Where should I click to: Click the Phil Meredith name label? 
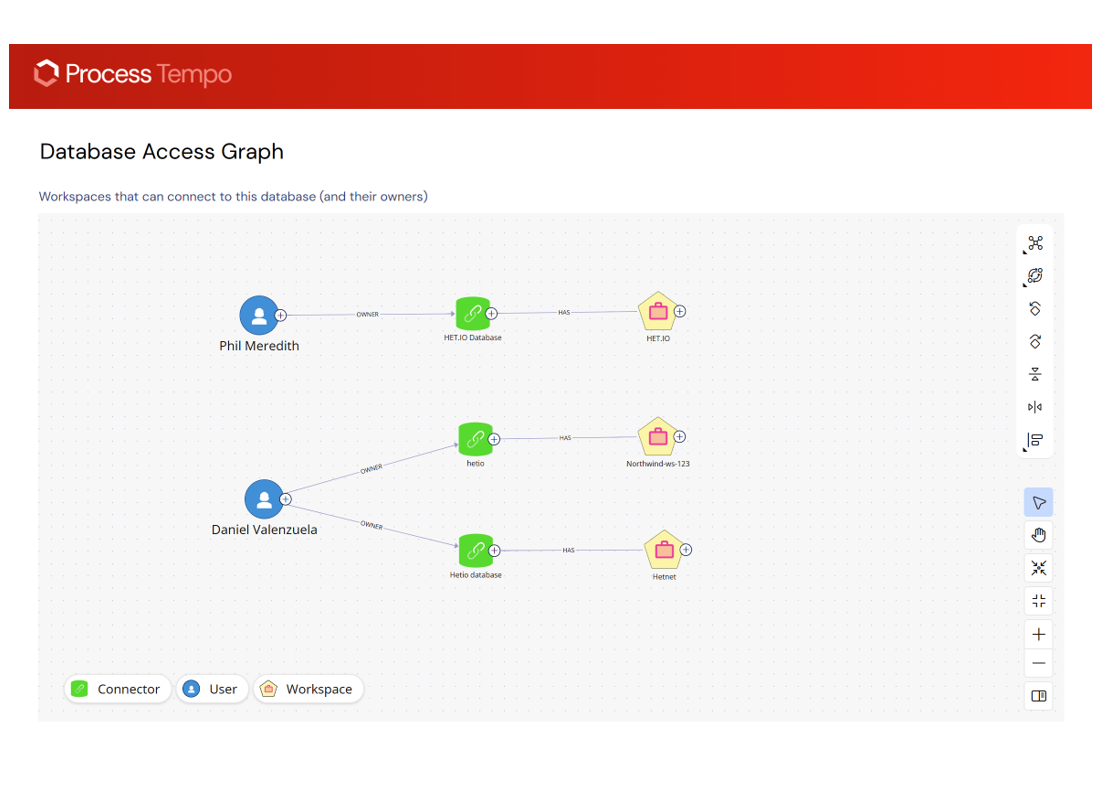click(259, 346)
